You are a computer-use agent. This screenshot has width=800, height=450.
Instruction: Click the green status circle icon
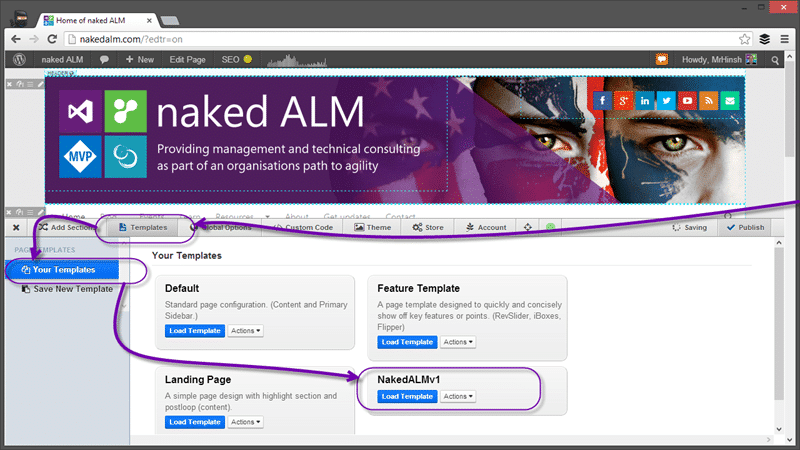click(x=551, y=227)
